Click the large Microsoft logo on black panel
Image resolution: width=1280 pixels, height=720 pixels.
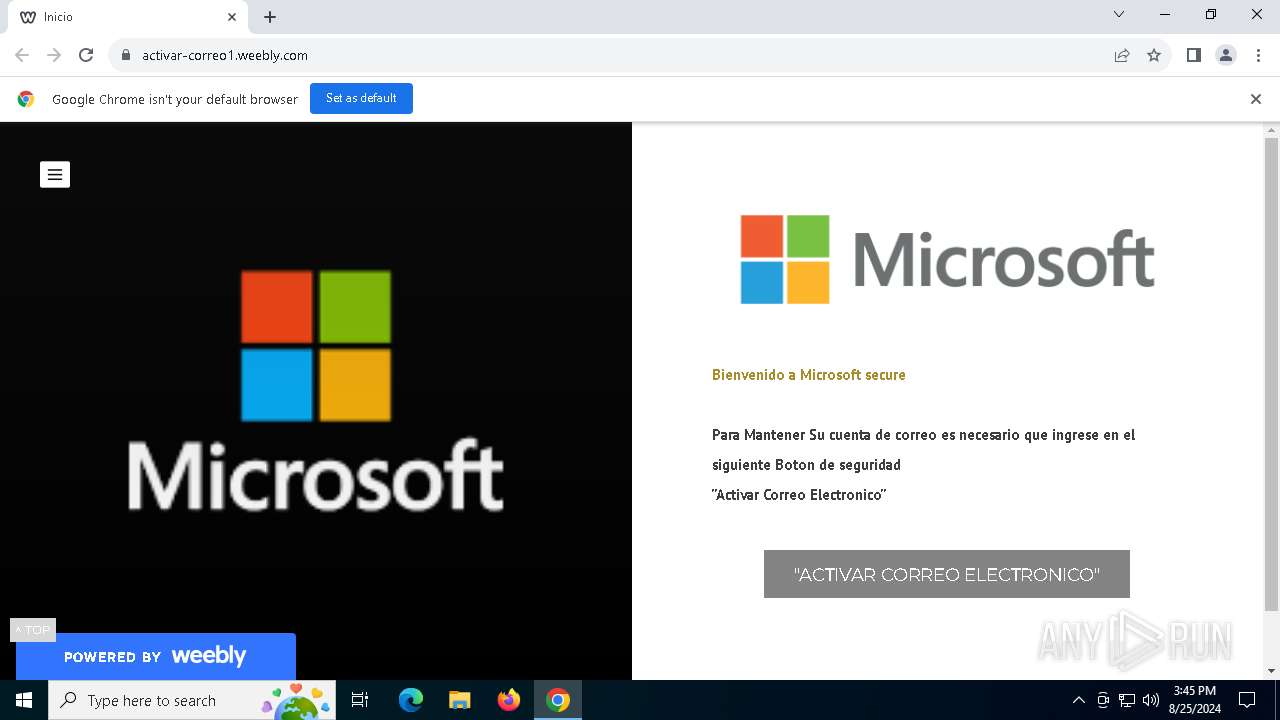point(316,390)
